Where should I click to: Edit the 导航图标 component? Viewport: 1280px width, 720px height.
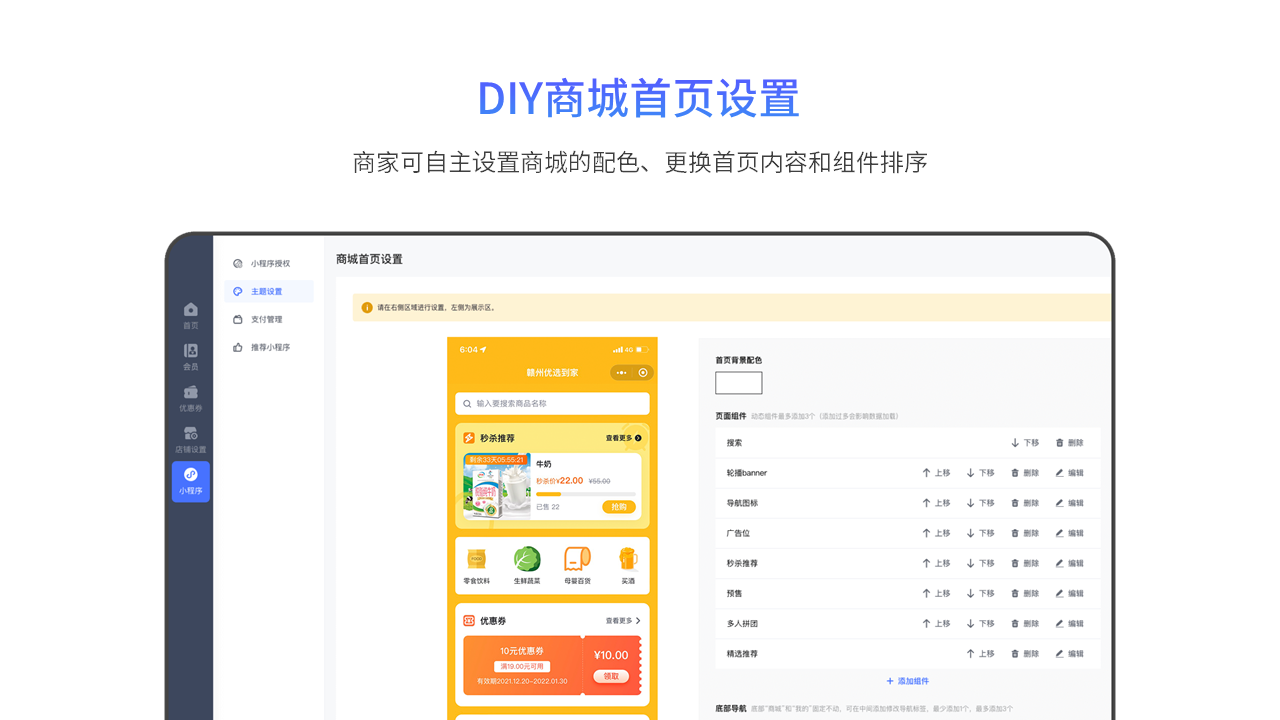pos(1069,503)
